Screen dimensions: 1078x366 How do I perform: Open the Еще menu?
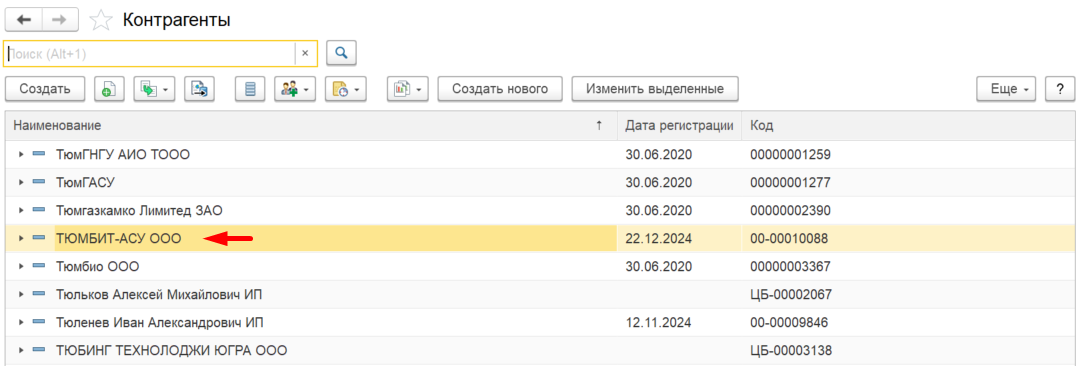[1006, 89]
